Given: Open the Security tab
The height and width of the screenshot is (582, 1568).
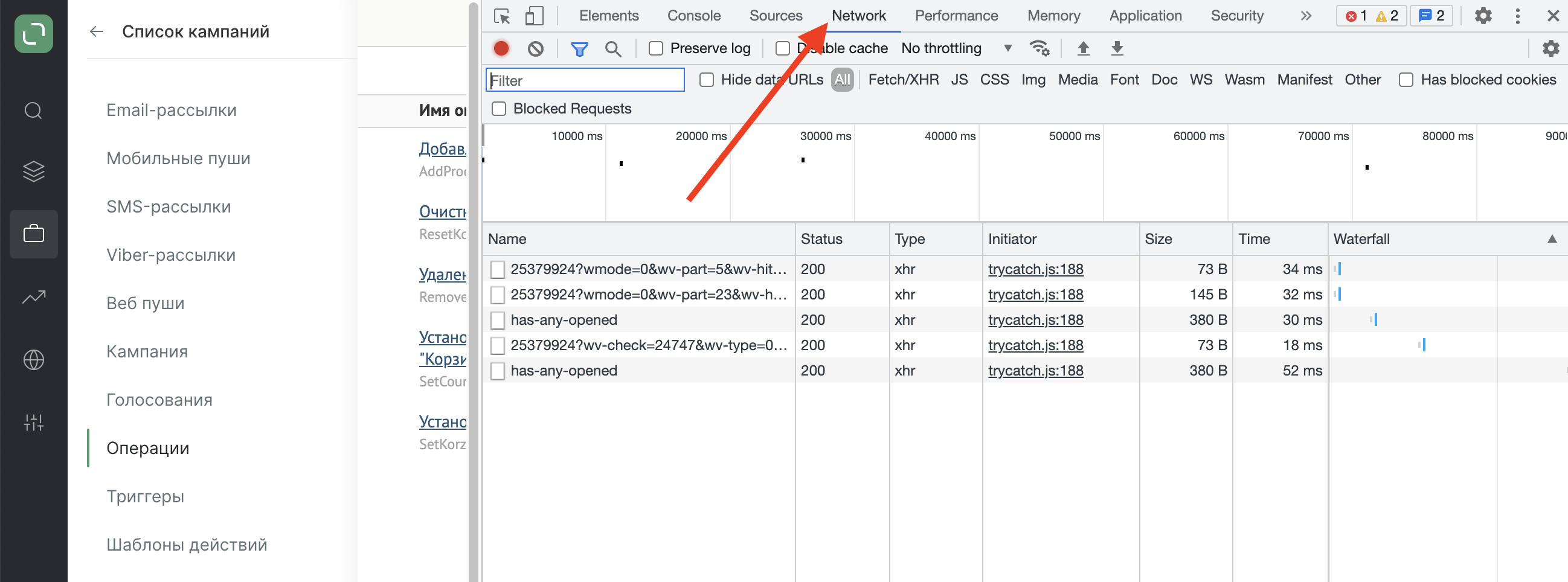Looking at the screenshot, I should [x=1237, y=16].
